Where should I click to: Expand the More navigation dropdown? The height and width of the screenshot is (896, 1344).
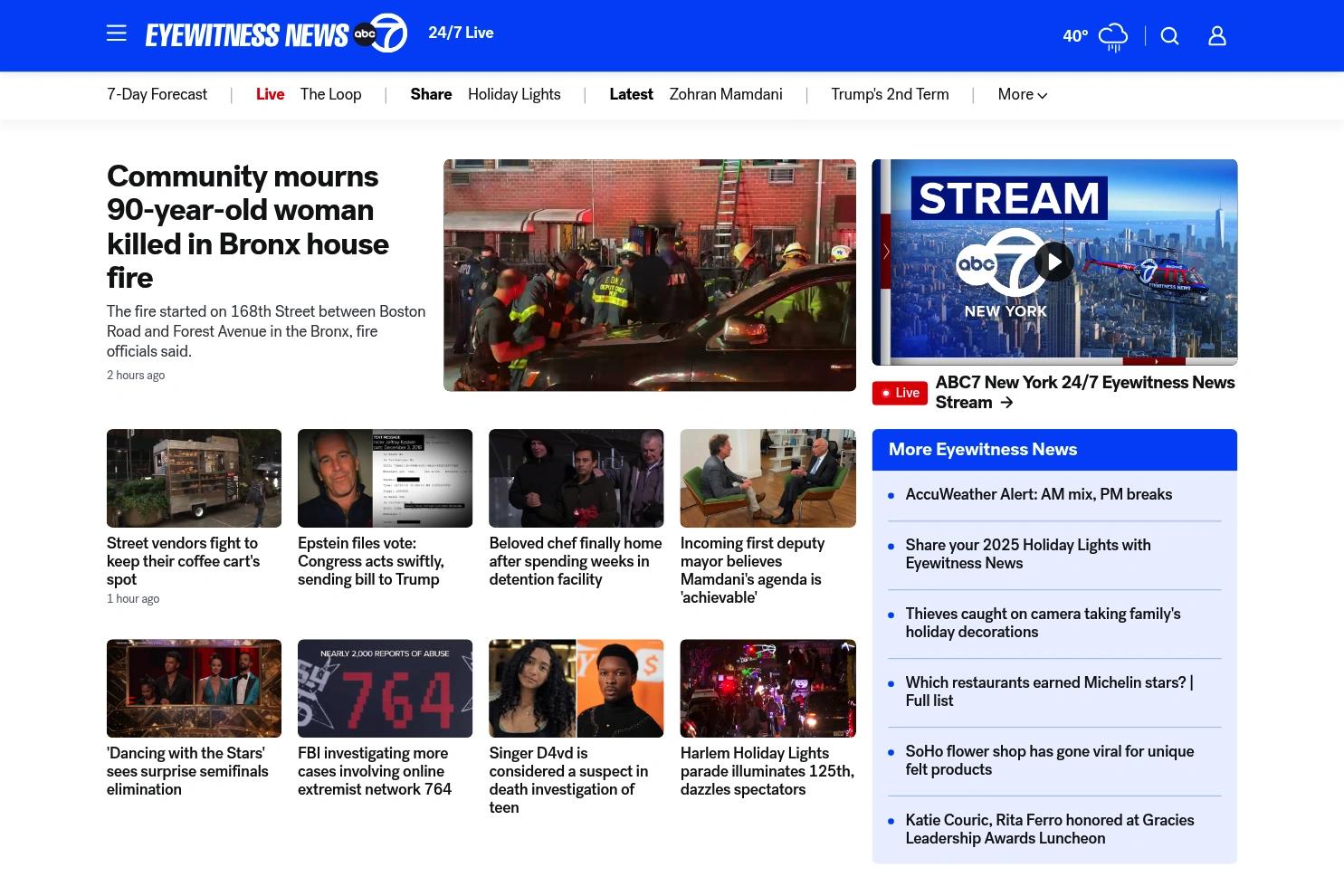tap(1023, 94)
